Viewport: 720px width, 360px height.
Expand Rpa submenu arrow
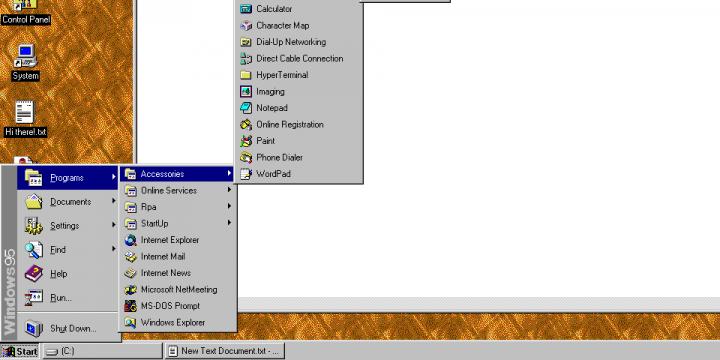(x=229, y=207)
